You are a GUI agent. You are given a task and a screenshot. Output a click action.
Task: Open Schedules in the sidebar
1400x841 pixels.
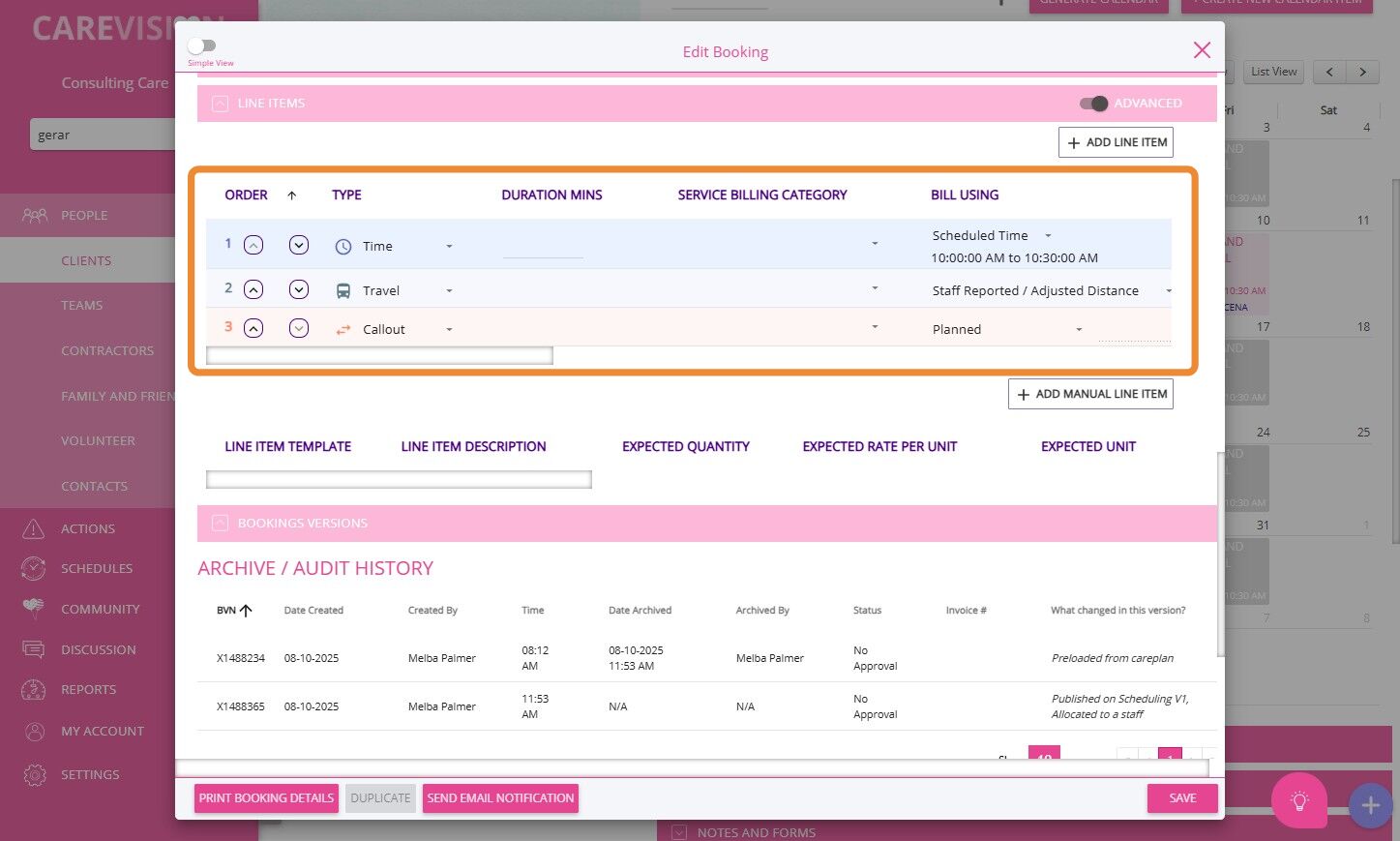pos(96,569)
